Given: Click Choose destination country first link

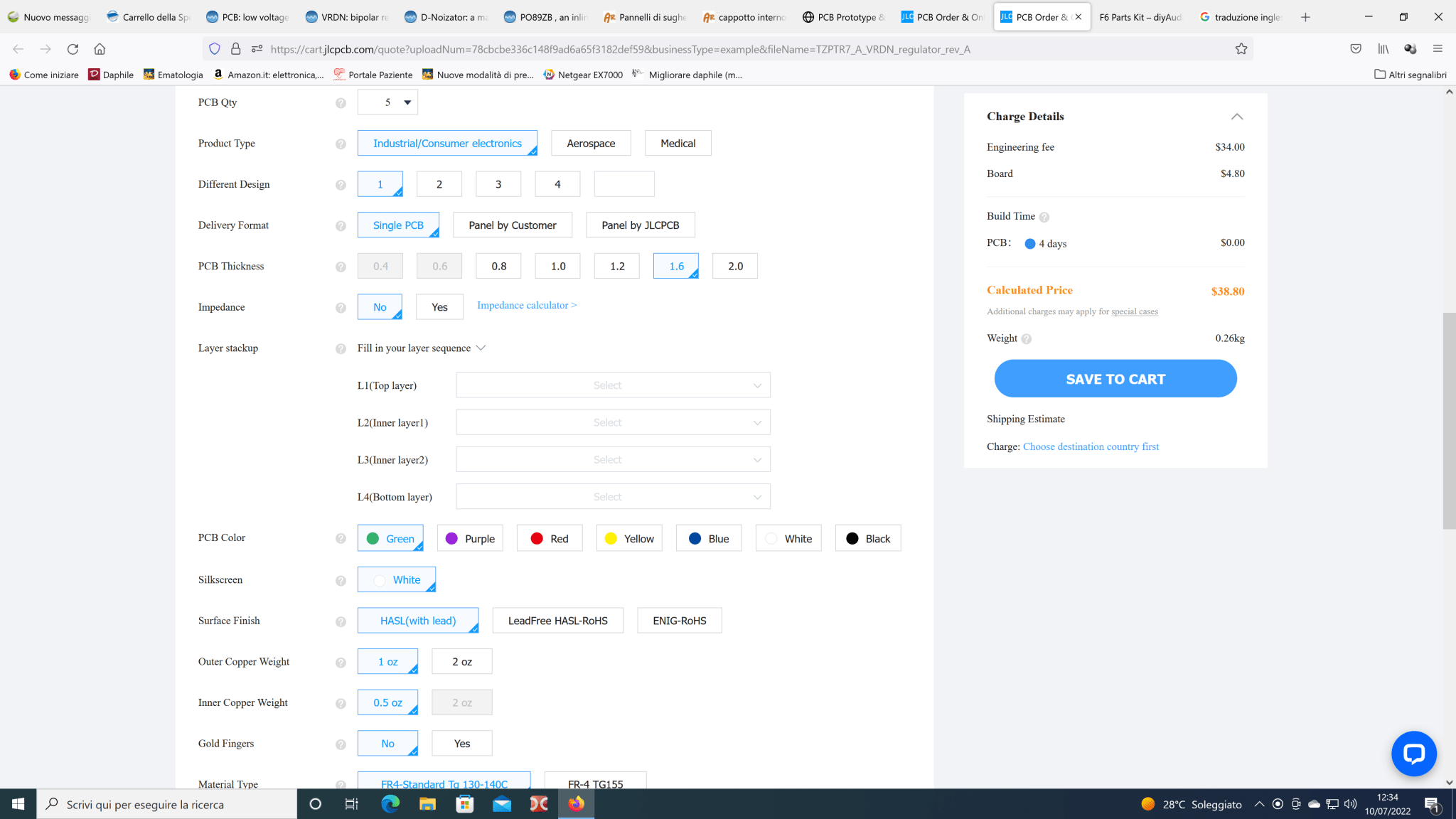Looking at the screenshot, I should pyautogui.click(x=1091, y=447).
